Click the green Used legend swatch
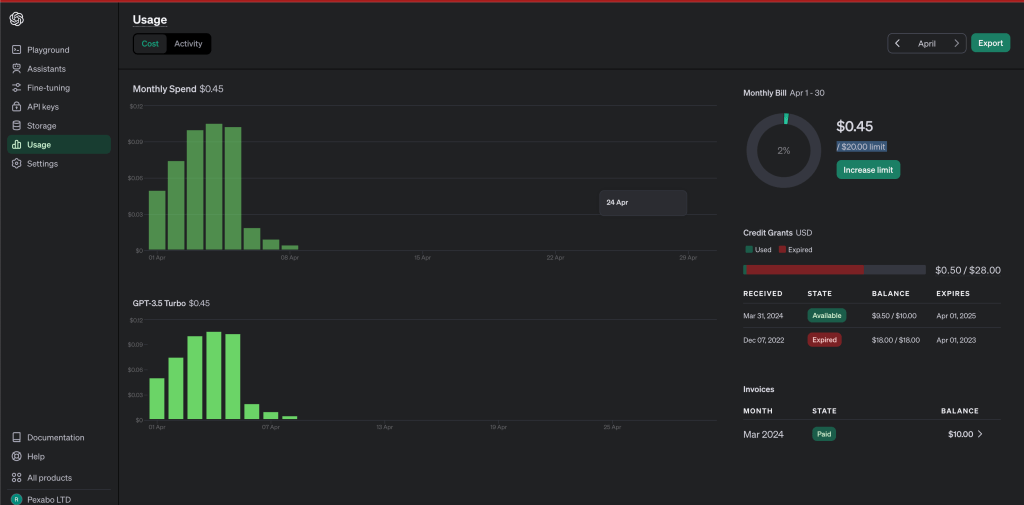This screenshot has height=505, width=1024. pos(748,250)
